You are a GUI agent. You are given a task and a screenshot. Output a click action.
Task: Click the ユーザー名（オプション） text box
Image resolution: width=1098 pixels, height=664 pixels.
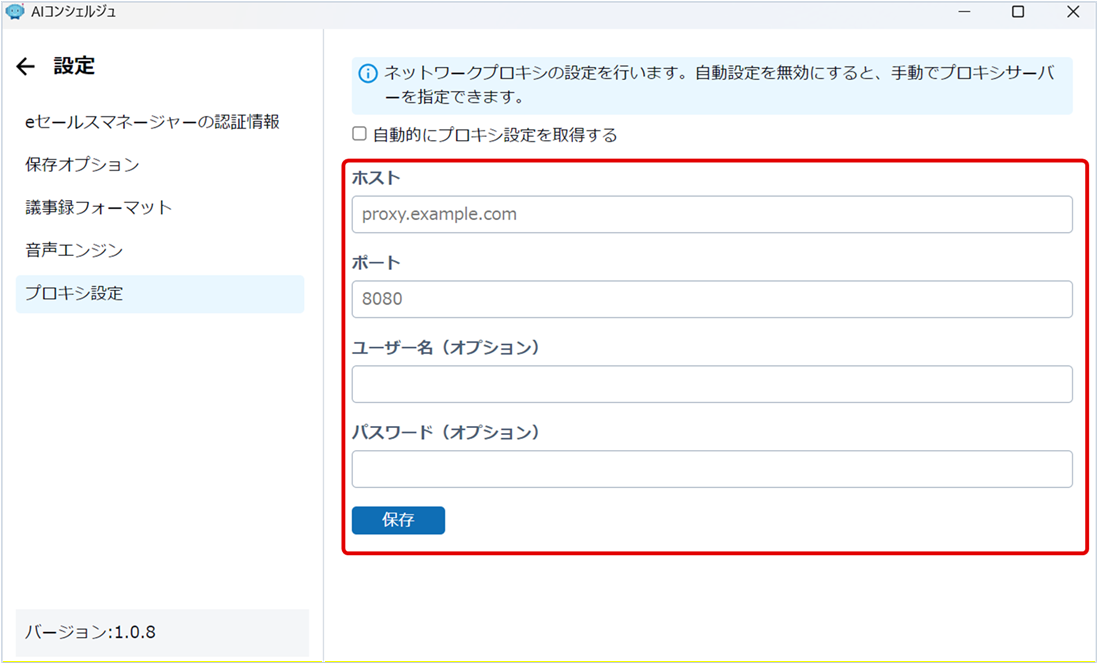point(711,384)
